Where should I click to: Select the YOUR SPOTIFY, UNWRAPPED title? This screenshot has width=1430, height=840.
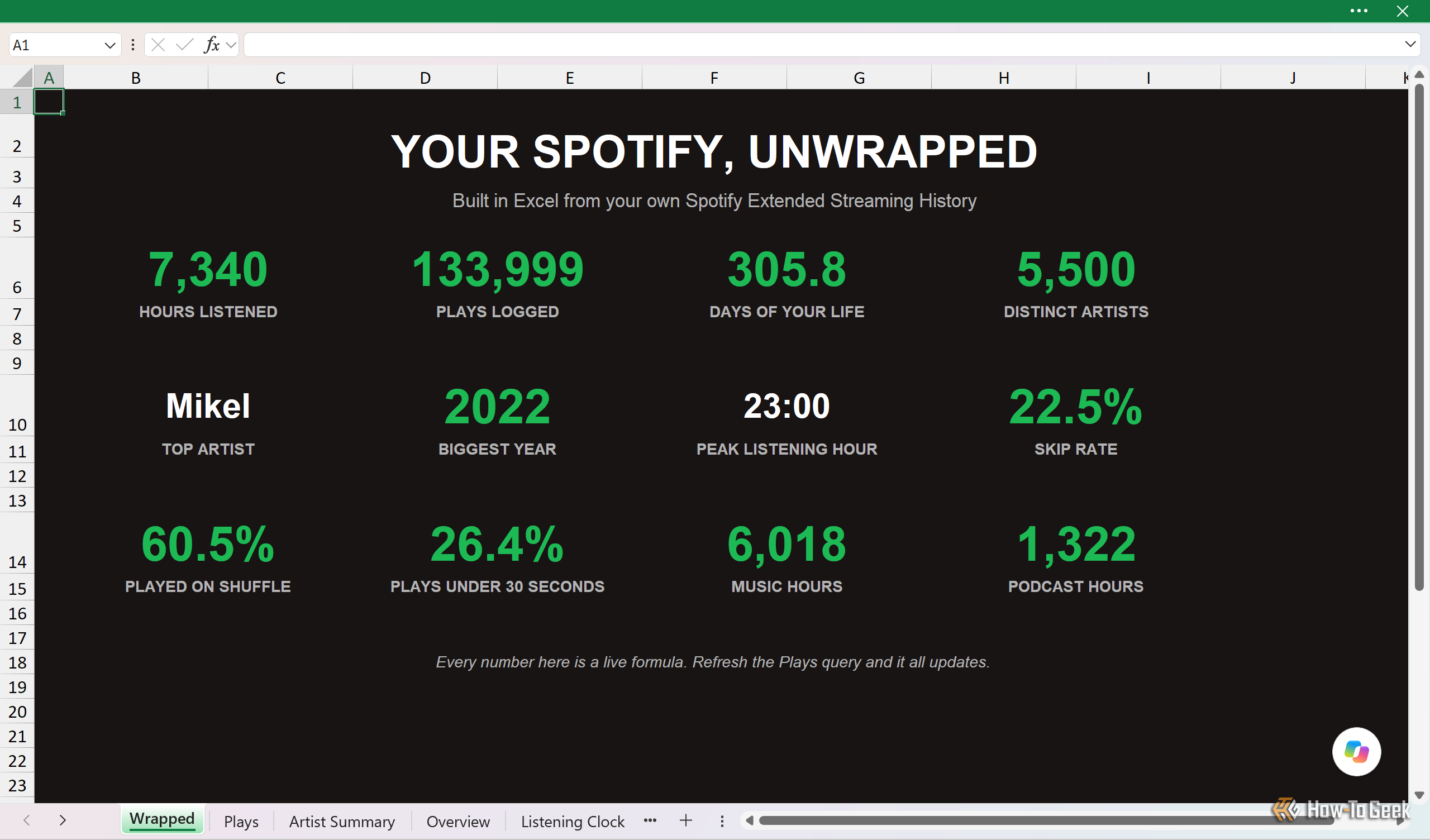[x=714, y=151]
